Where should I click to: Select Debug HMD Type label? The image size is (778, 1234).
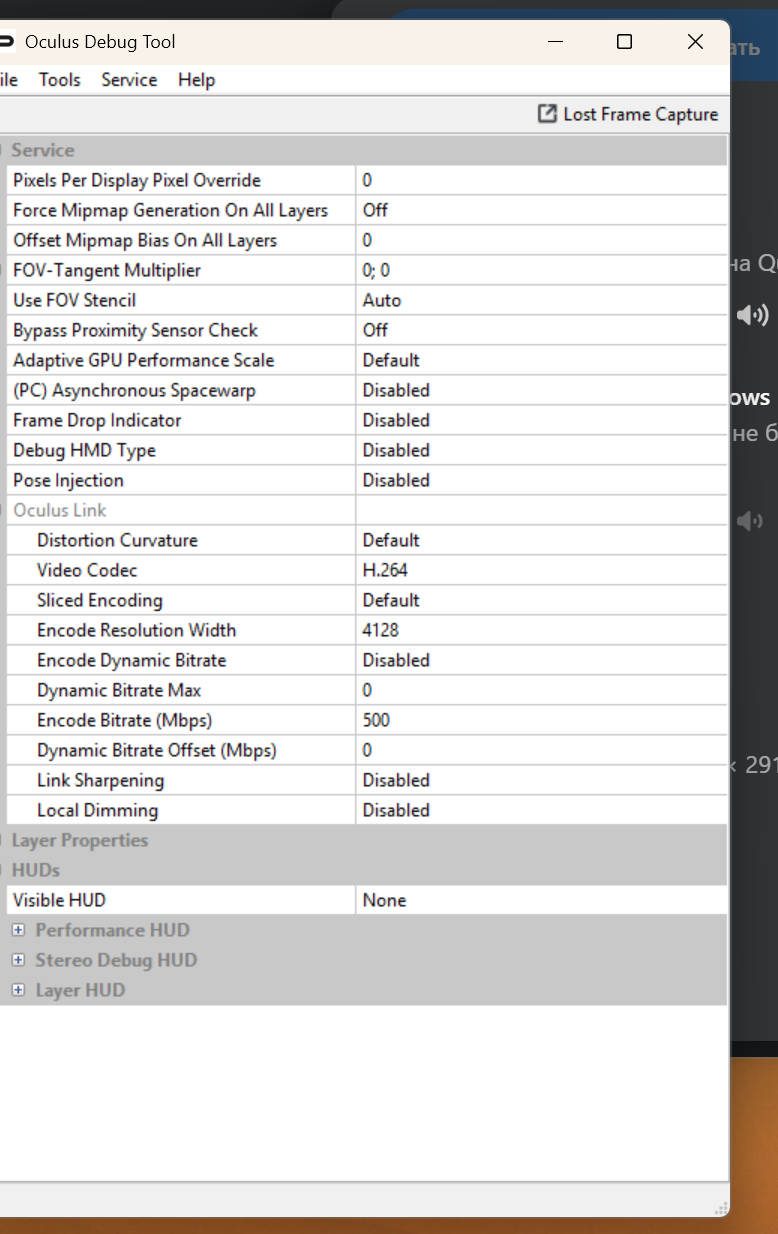[x=84, y=450]
